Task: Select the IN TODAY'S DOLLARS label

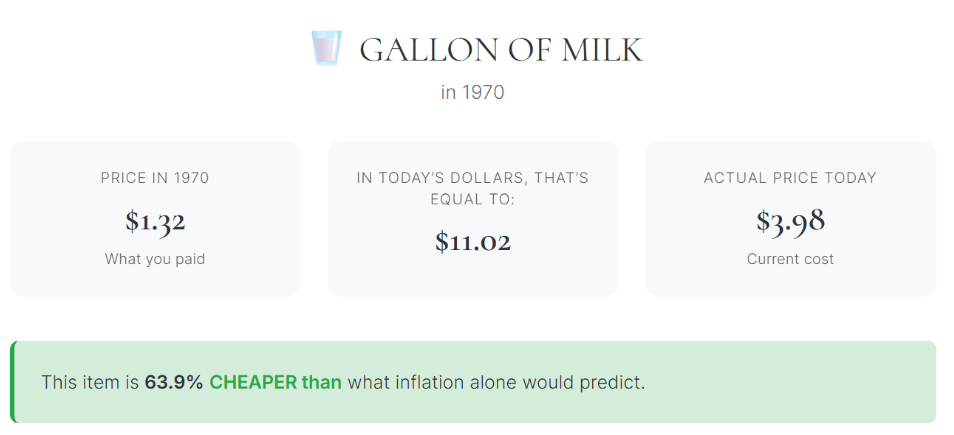Action: (473, 178)
